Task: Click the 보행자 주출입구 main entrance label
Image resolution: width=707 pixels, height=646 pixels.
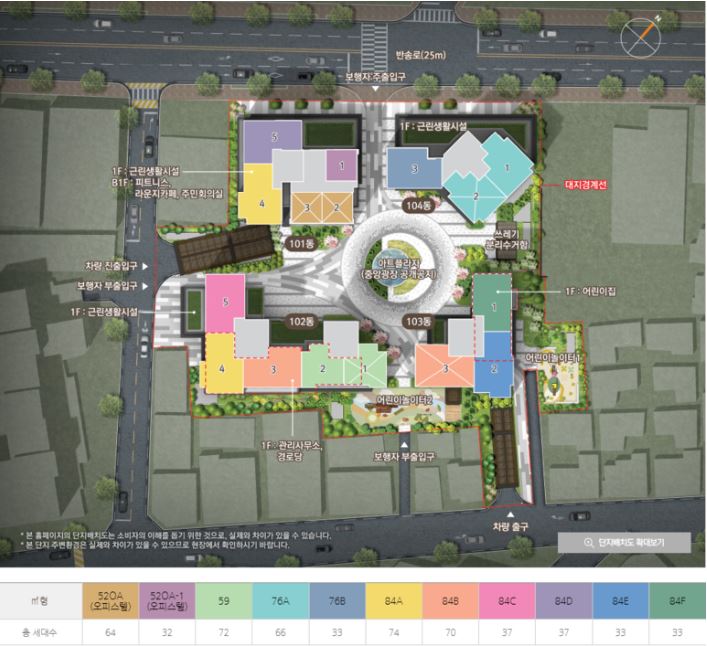Action: 375,77
